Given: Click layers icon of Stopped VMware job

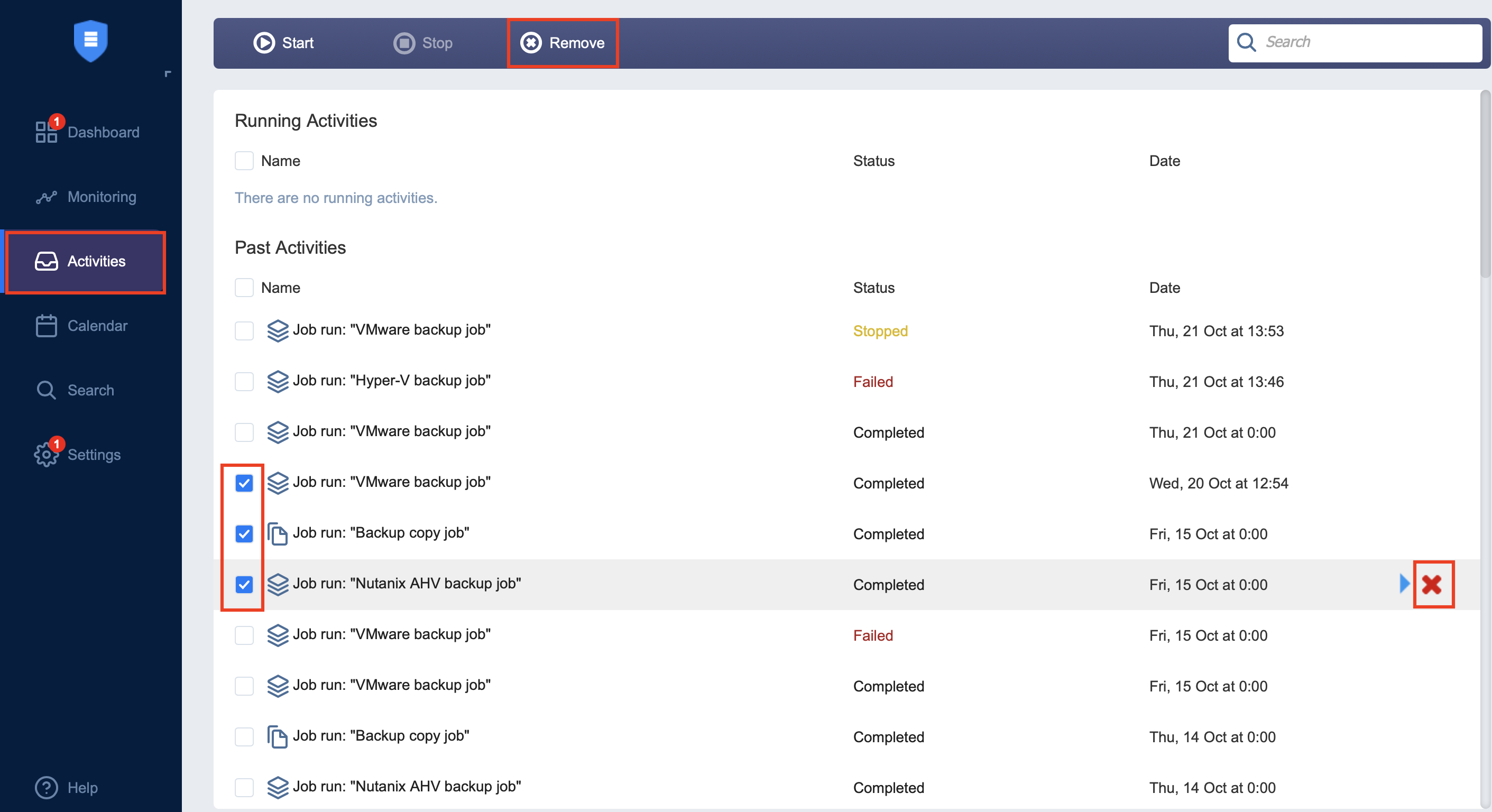Looking at the screenshot, I should tap(278, 331).
